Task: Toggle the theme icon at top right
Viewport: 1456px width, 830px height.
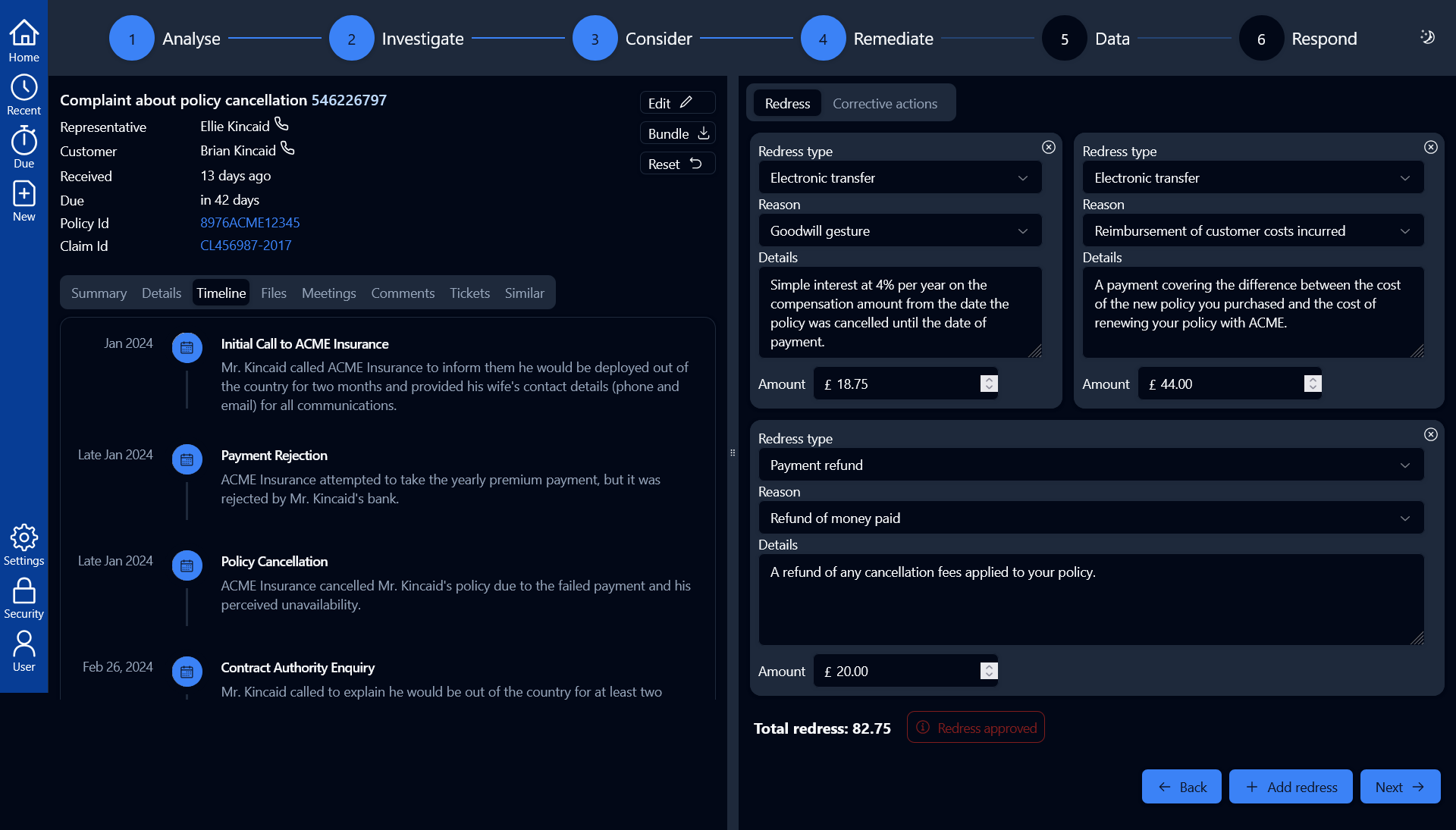Action: pos(1426,37)
